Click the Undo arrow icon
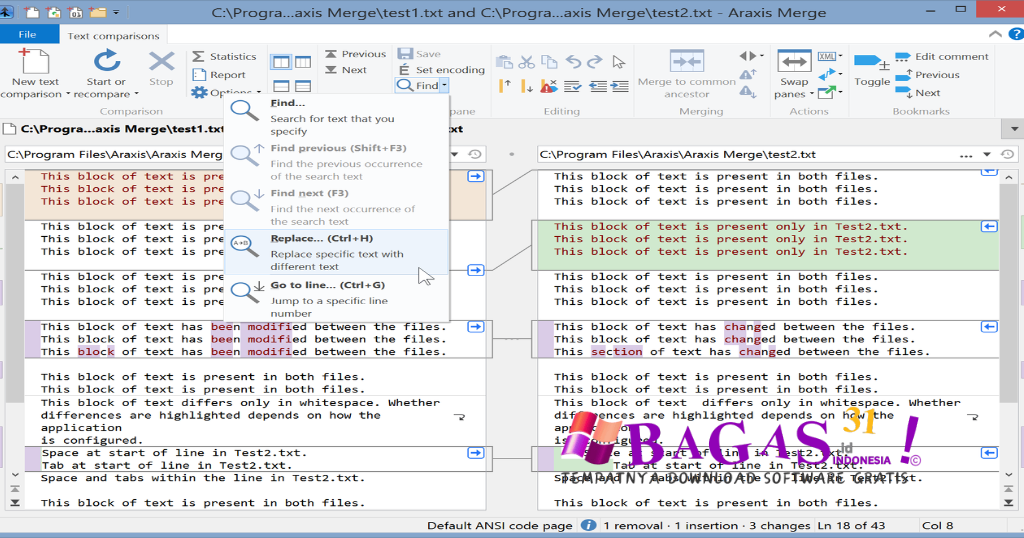The image size is (1024, 538). (573, 62)
